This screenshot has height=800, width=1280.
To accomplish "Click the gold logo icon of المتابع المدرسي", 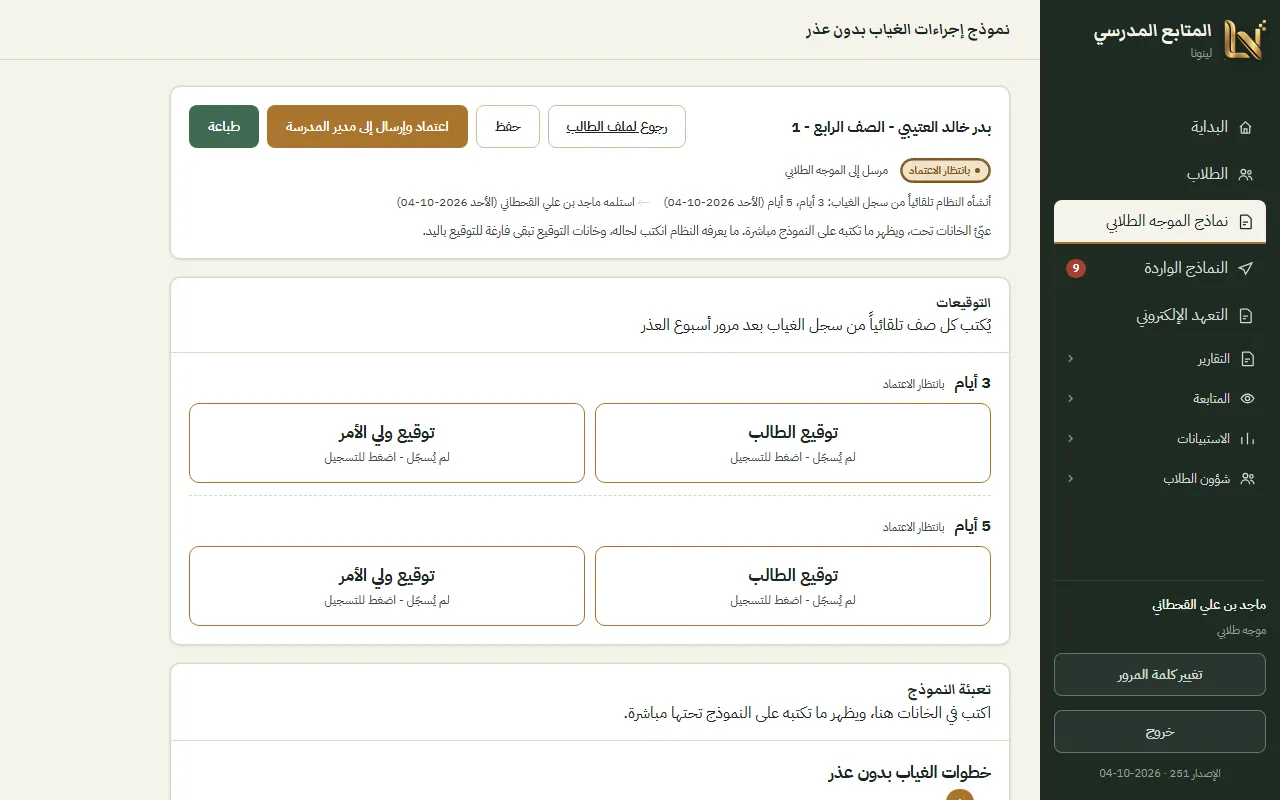I will (x=1245, y=40).
